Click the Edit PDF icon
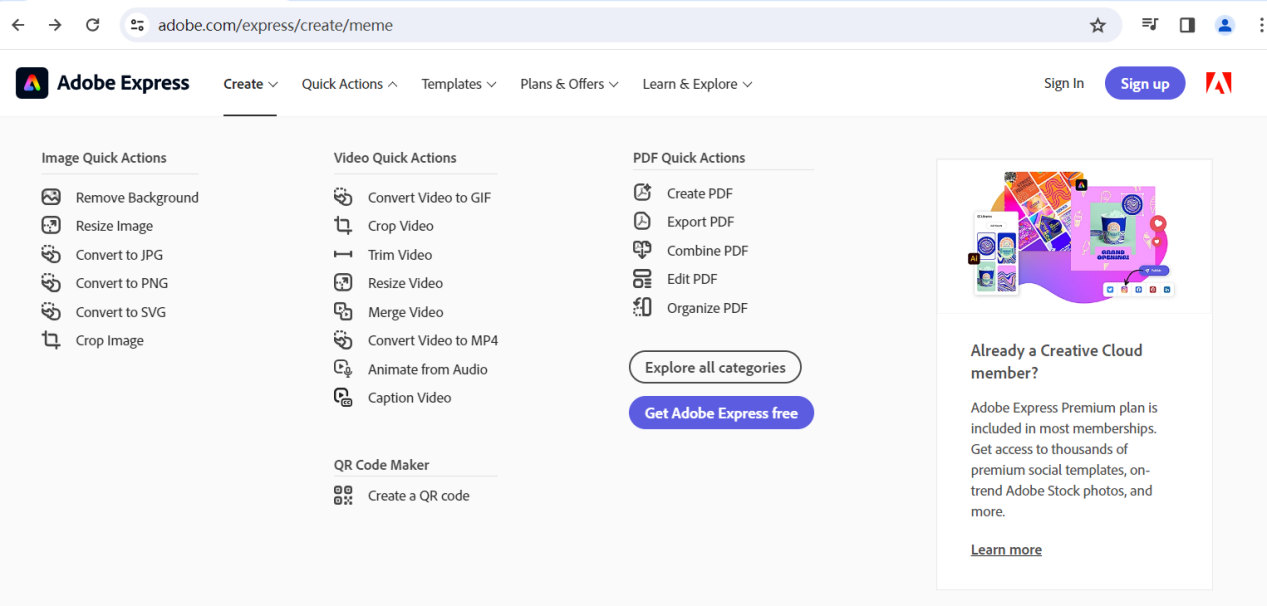Screen dimensions: 1267x606 (x=642, y=279)
